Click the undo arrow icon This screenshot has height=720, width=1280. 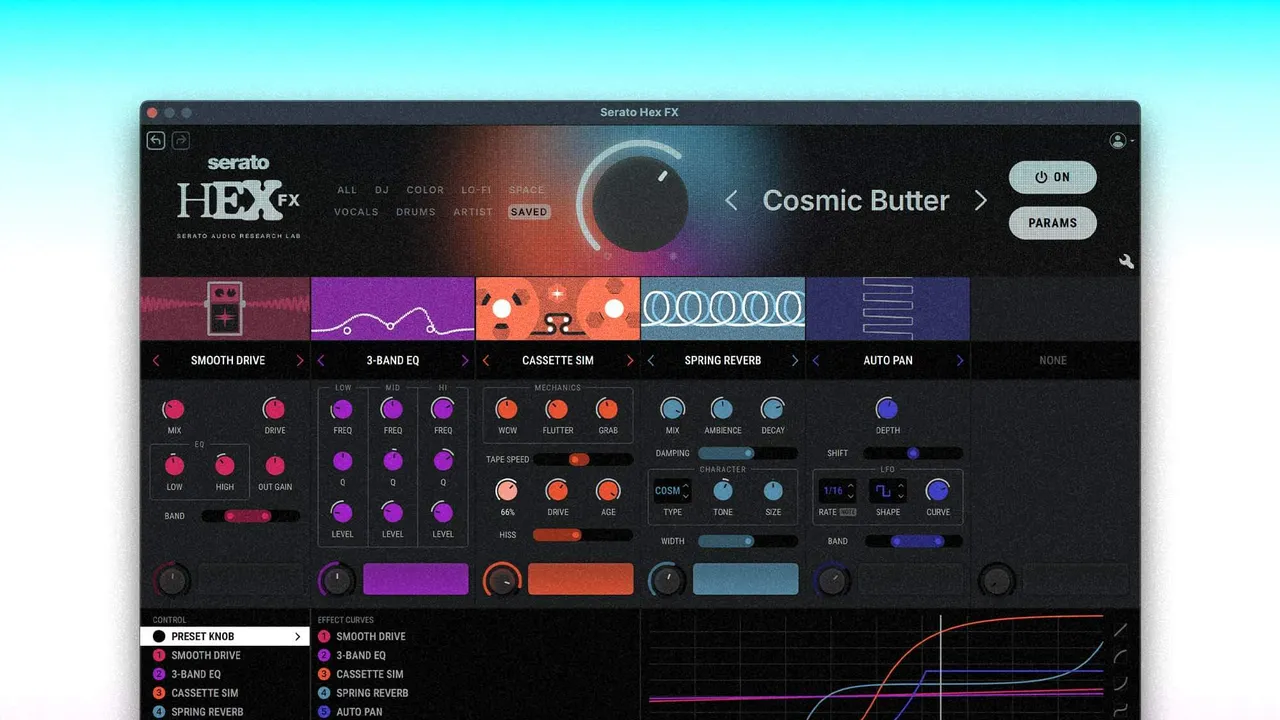point(156,141)
